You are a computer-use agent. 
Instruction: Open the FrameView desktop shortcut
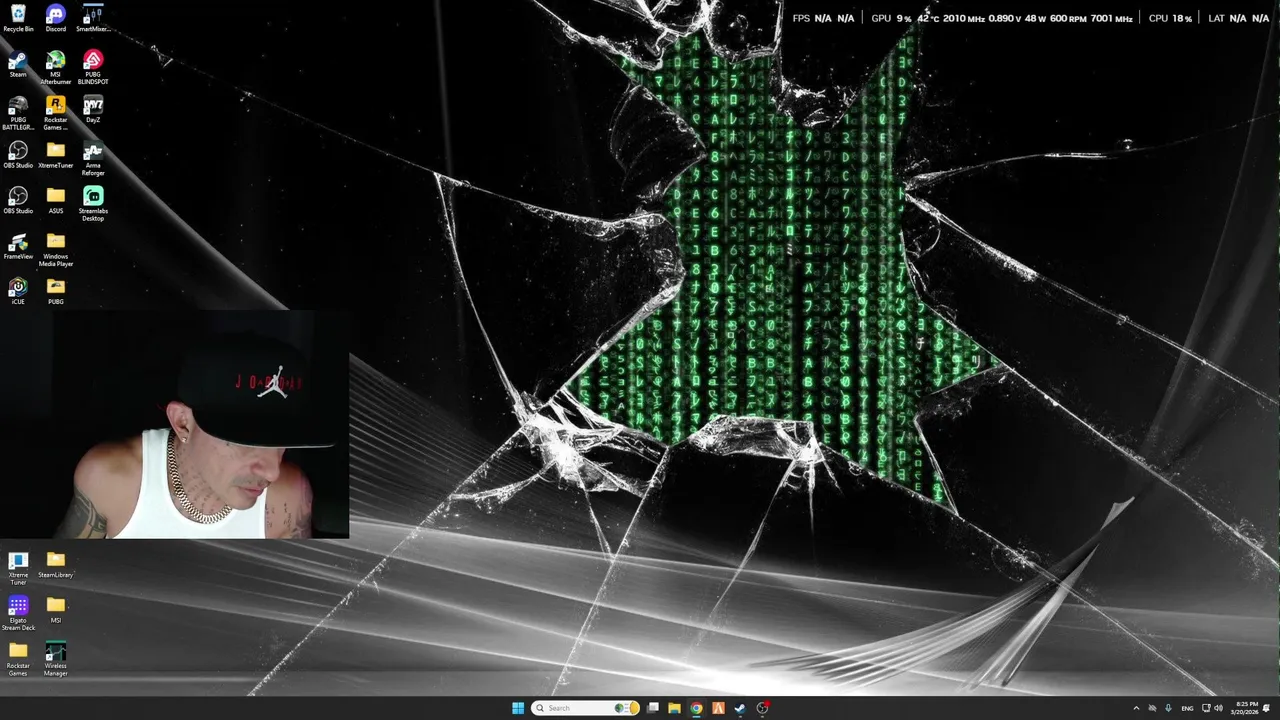[x=18, y=247]
